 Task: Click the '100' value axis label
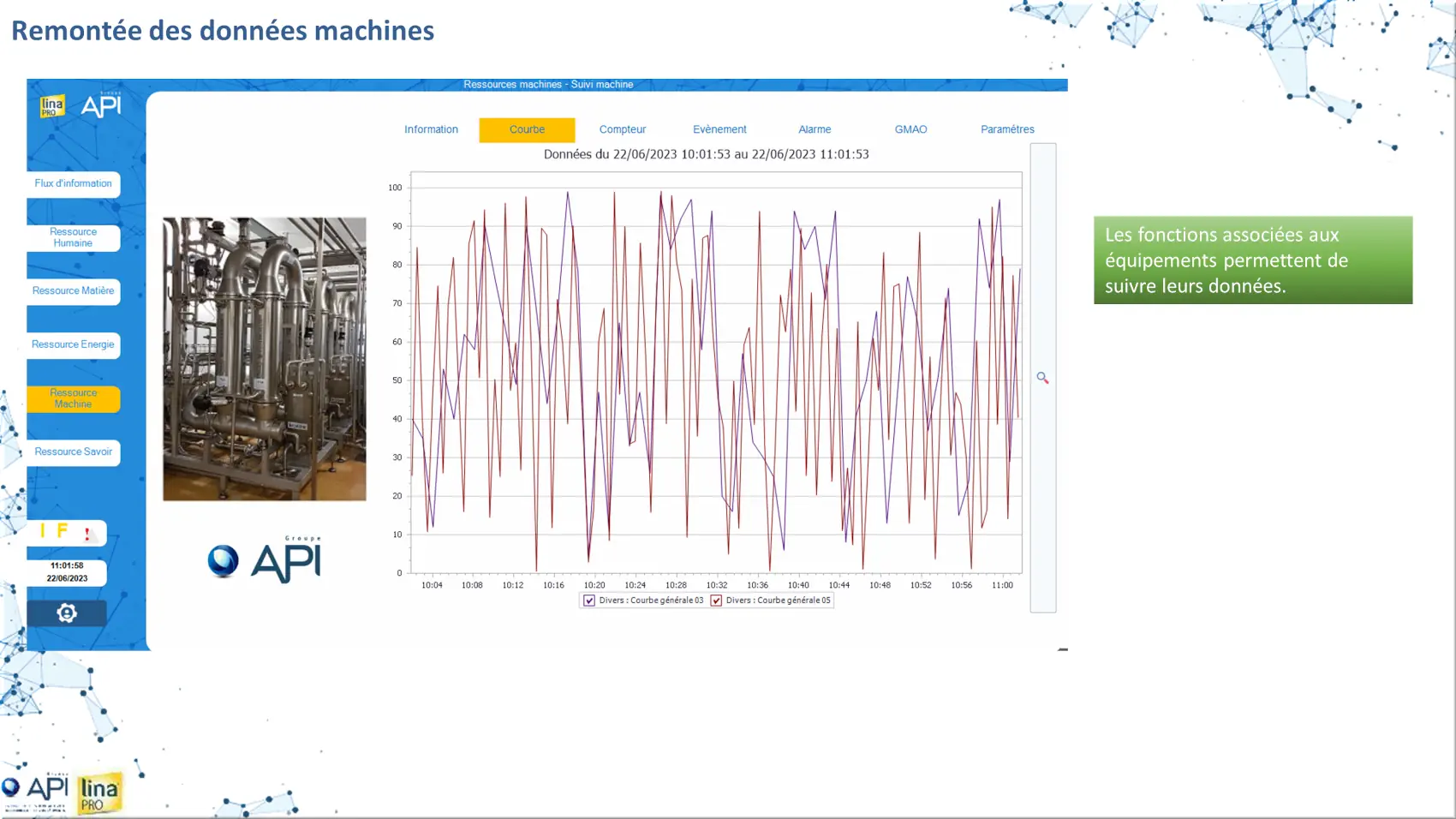pos(395,188)
